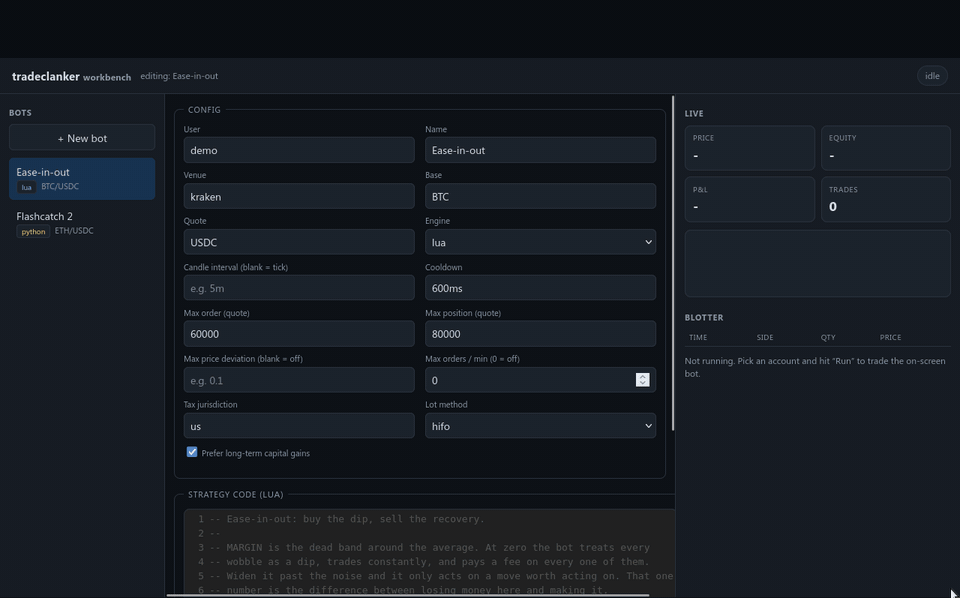Screen dimensions: 960x598
Task: Click the Candle interval input
Action: tap(299, 288)
